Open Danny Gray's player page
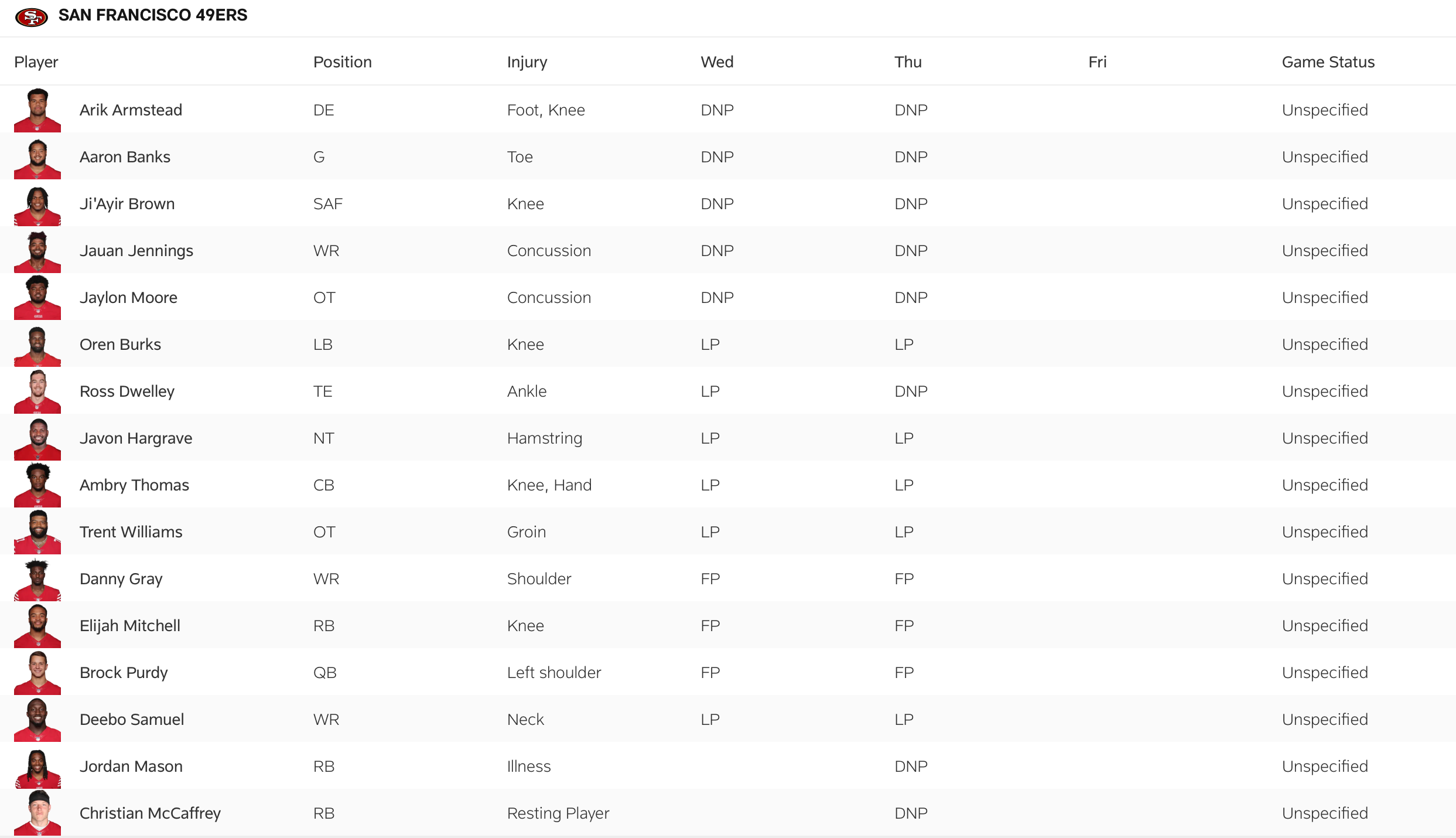This screenshot has width=1456, height=838. 121,579
